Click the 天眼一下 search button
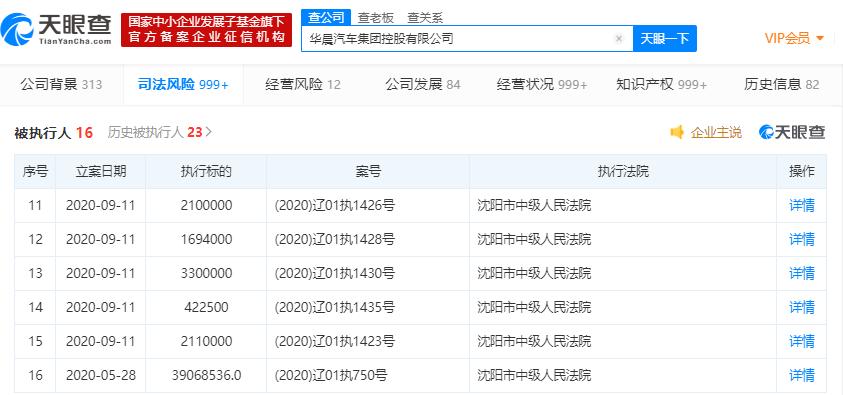 tap(665, 38)
